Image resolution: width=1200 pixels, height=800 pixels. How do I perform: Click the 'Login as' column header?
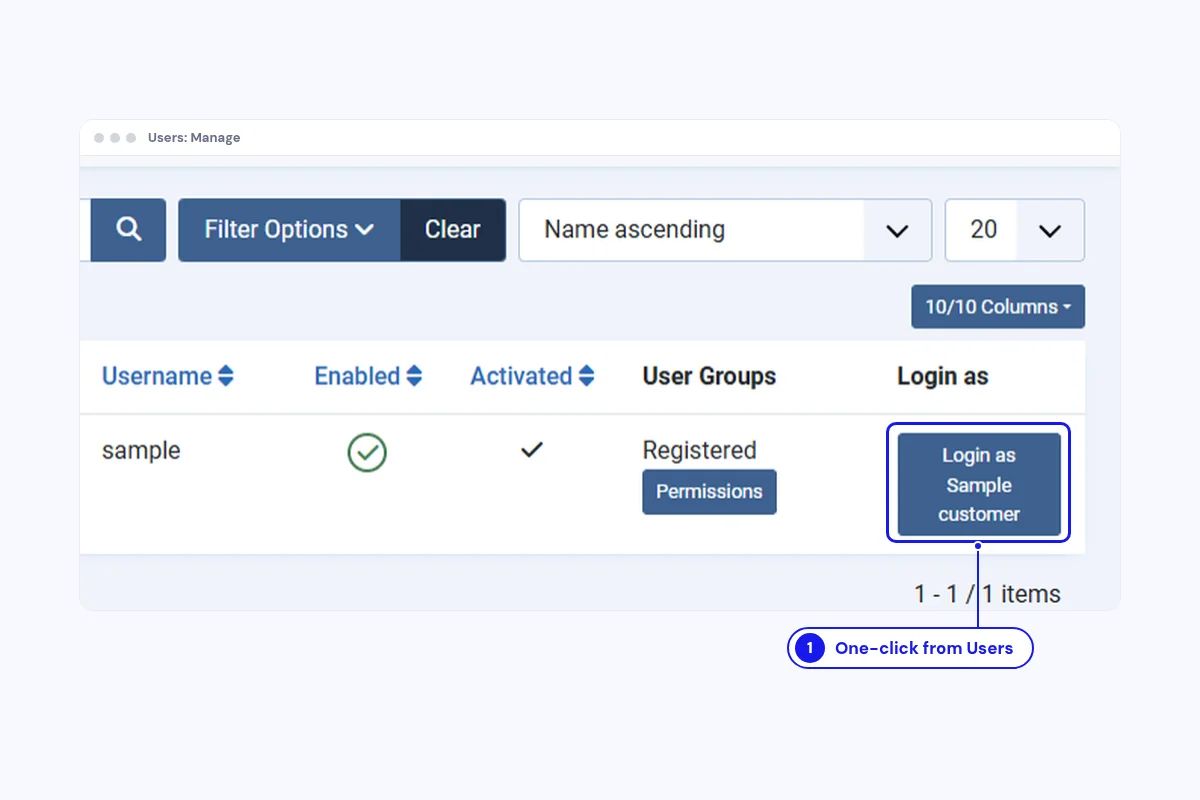pos(943,376)
